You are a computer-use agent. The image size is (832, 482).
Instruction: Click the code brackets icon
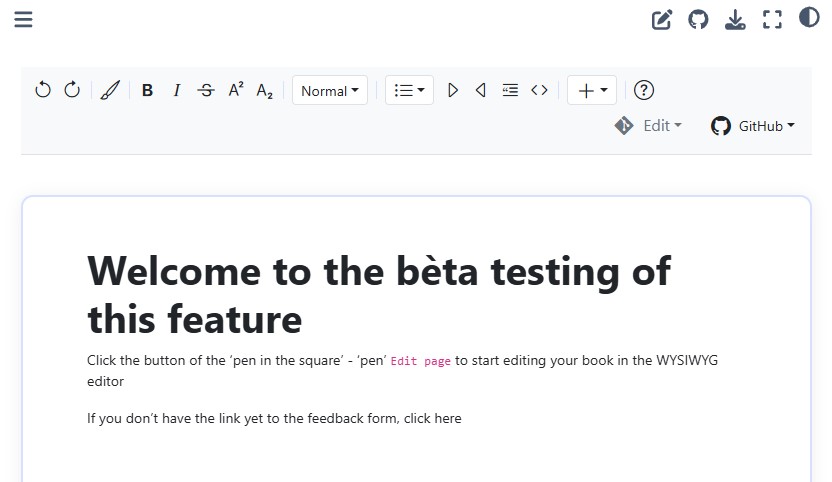tap(539, 90)
